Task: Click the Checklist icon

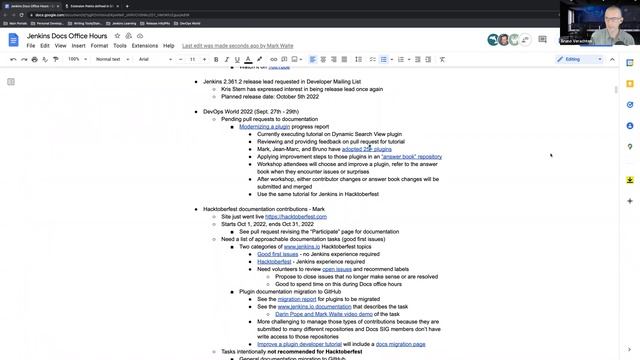Action: [373, 60]
